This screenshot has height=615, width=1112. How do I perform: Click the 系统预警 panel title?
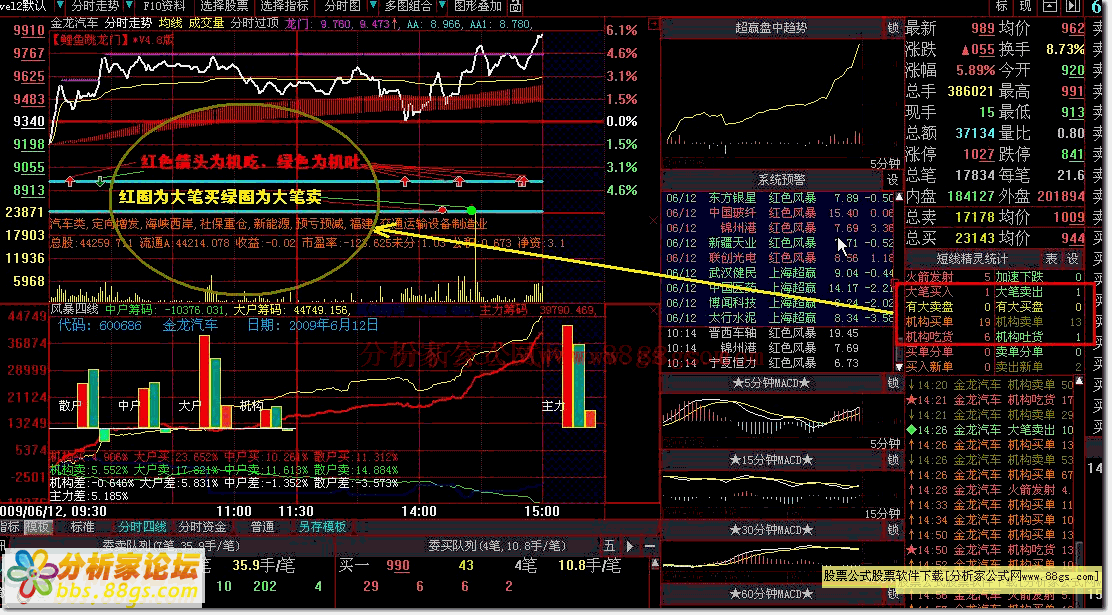click(x=782, y=179)
